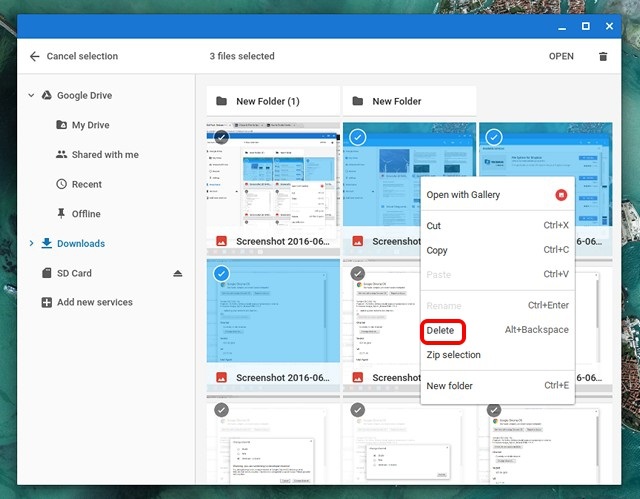The width and height of the screenshot is (640, 499).
Task: Click image file icon of first screenshot
Action: 221,241
